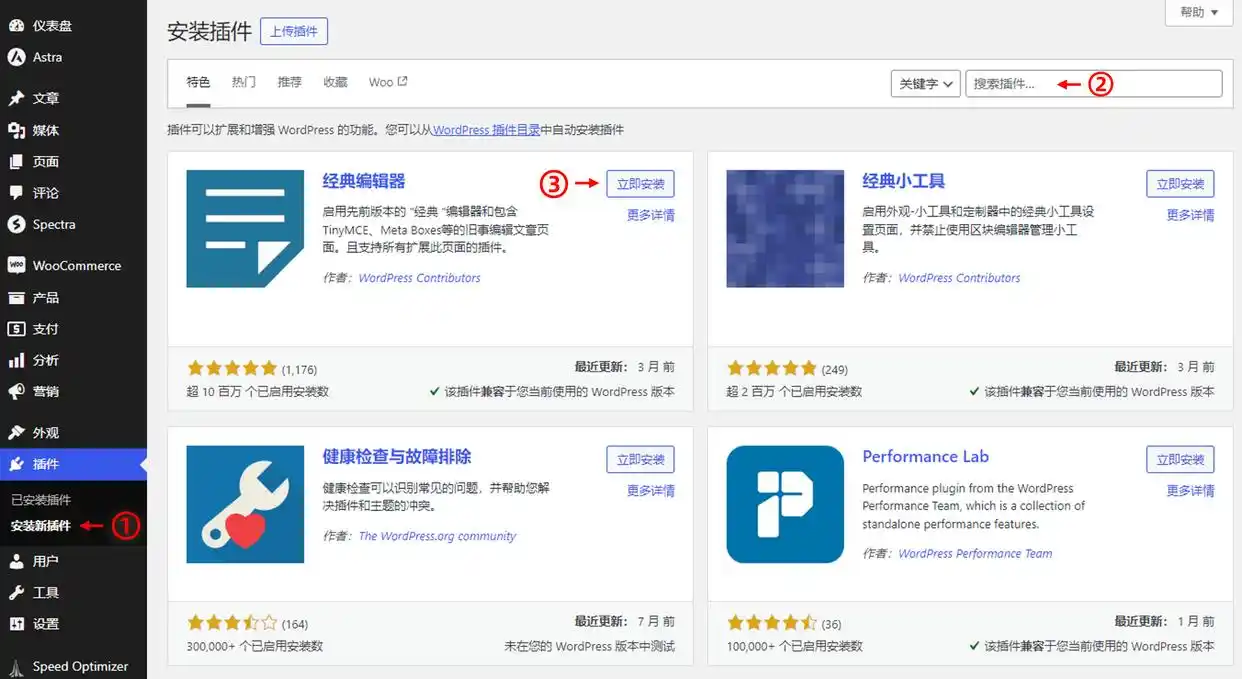Open the 仪表盘 dashboard from the sidebar

coord(48,25)
